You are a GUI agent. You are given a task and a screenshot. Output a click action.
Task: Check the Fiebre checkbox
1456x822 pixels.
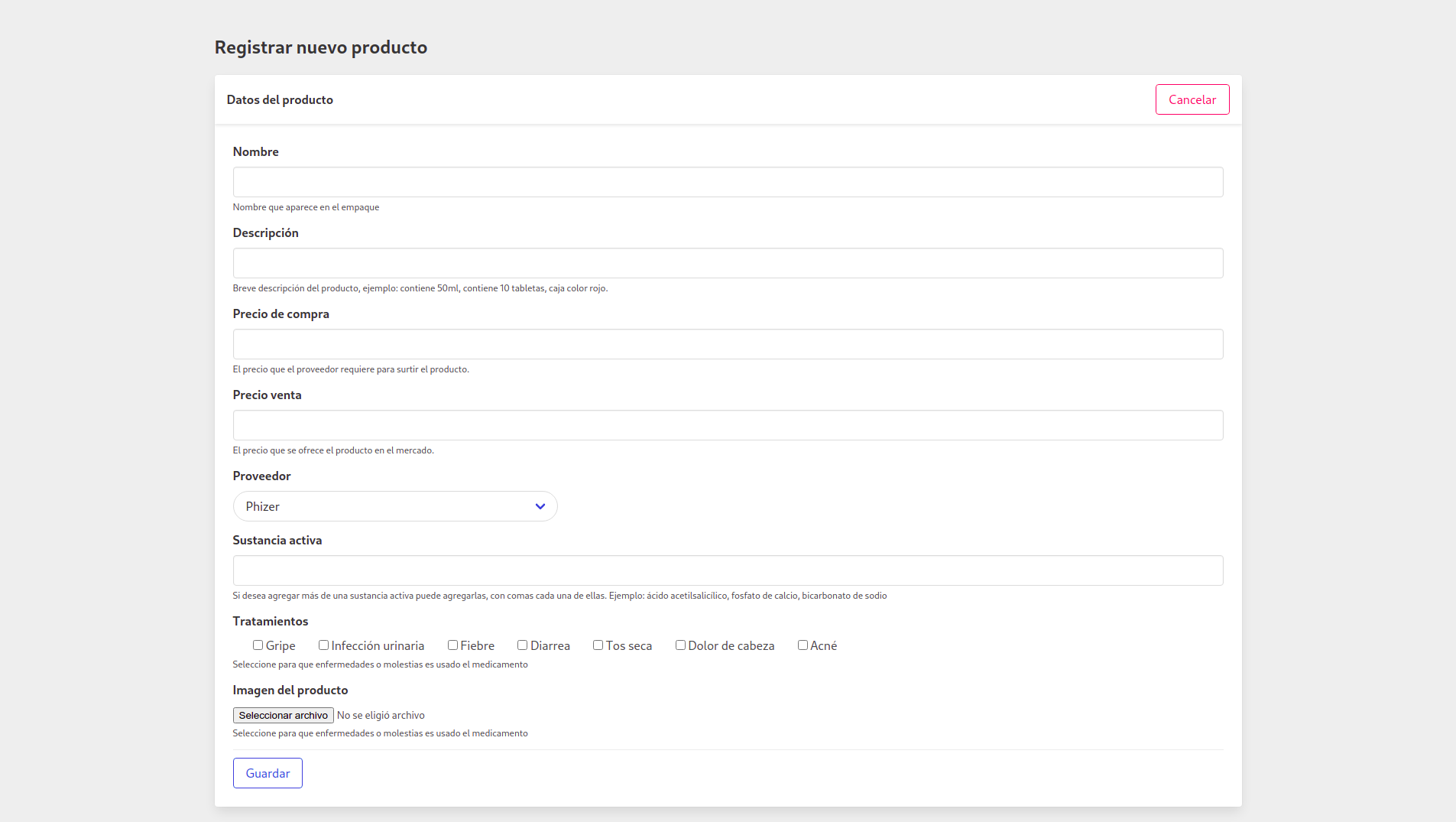click(x=452, y=645)
